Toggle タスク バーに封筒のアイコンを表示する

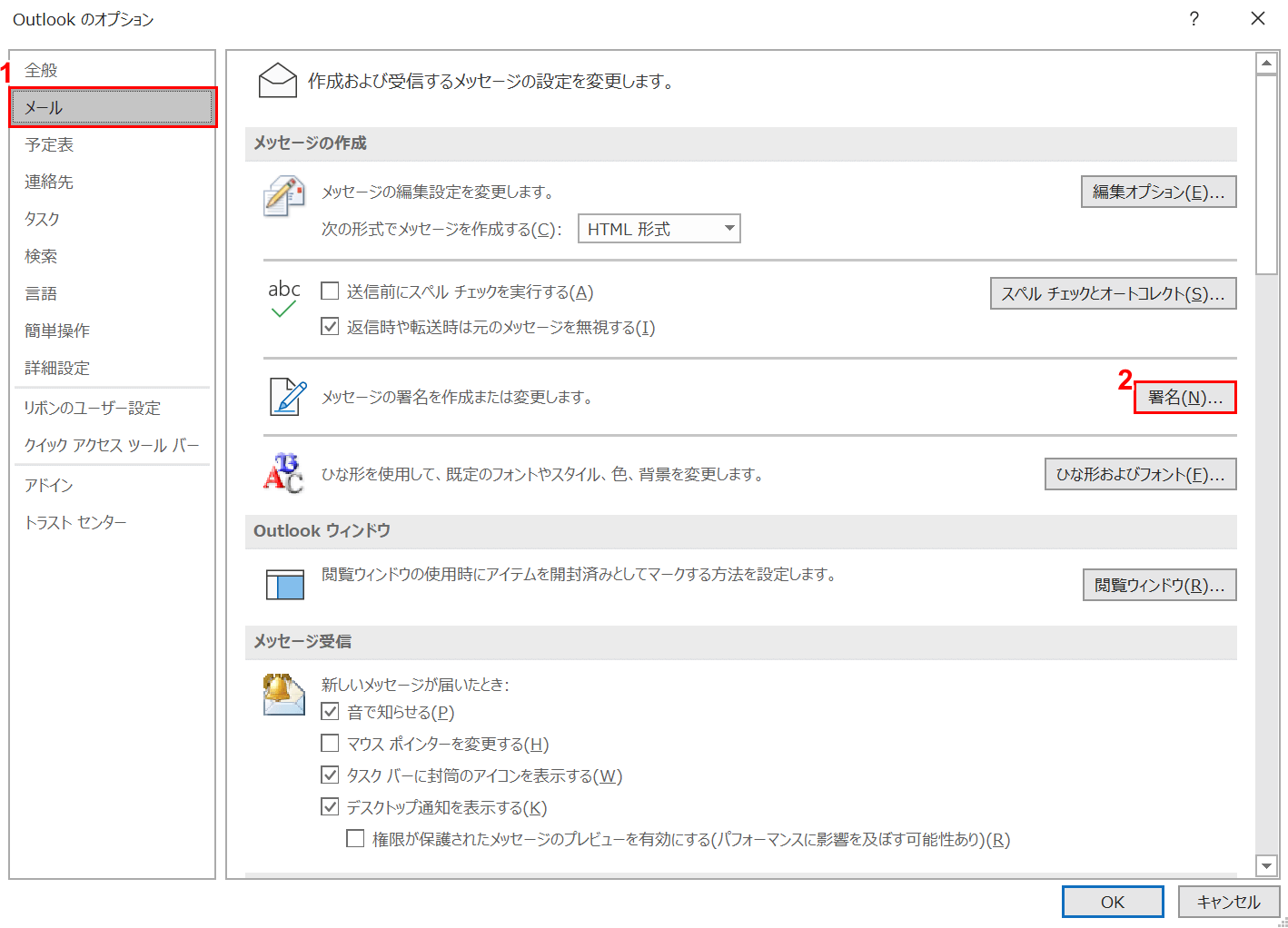click(x=331, y=775)
